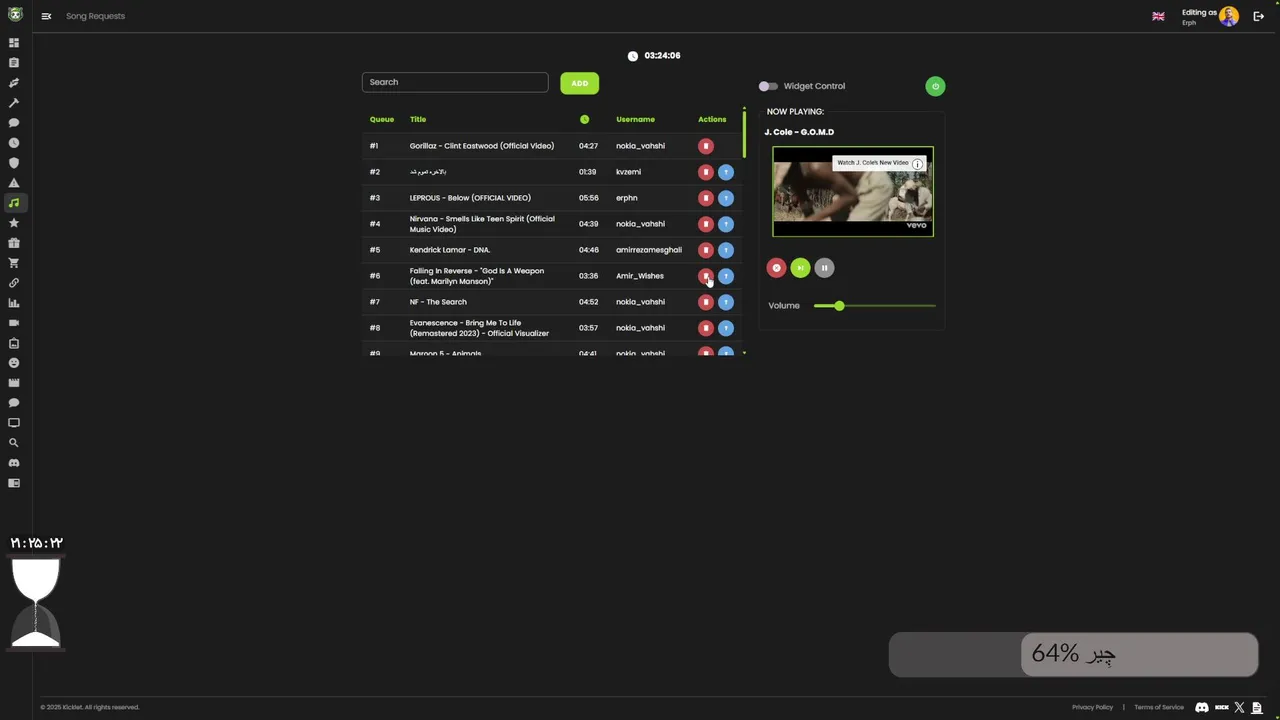1280x720 pixels.
Task: Click the username amirrezamesghali
Action: [649, 250]
